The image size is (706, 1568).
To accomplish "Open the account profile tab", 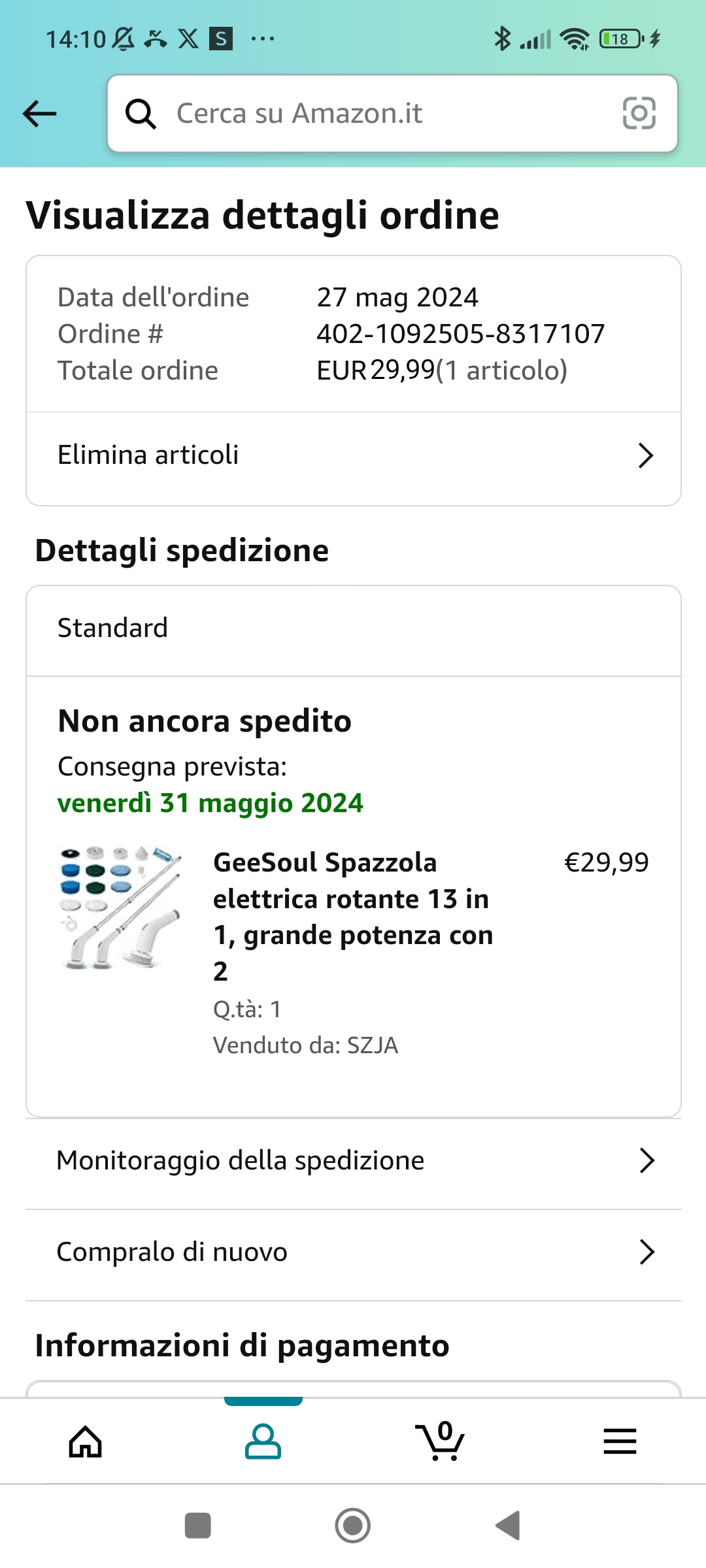I will pos(263,1441).
